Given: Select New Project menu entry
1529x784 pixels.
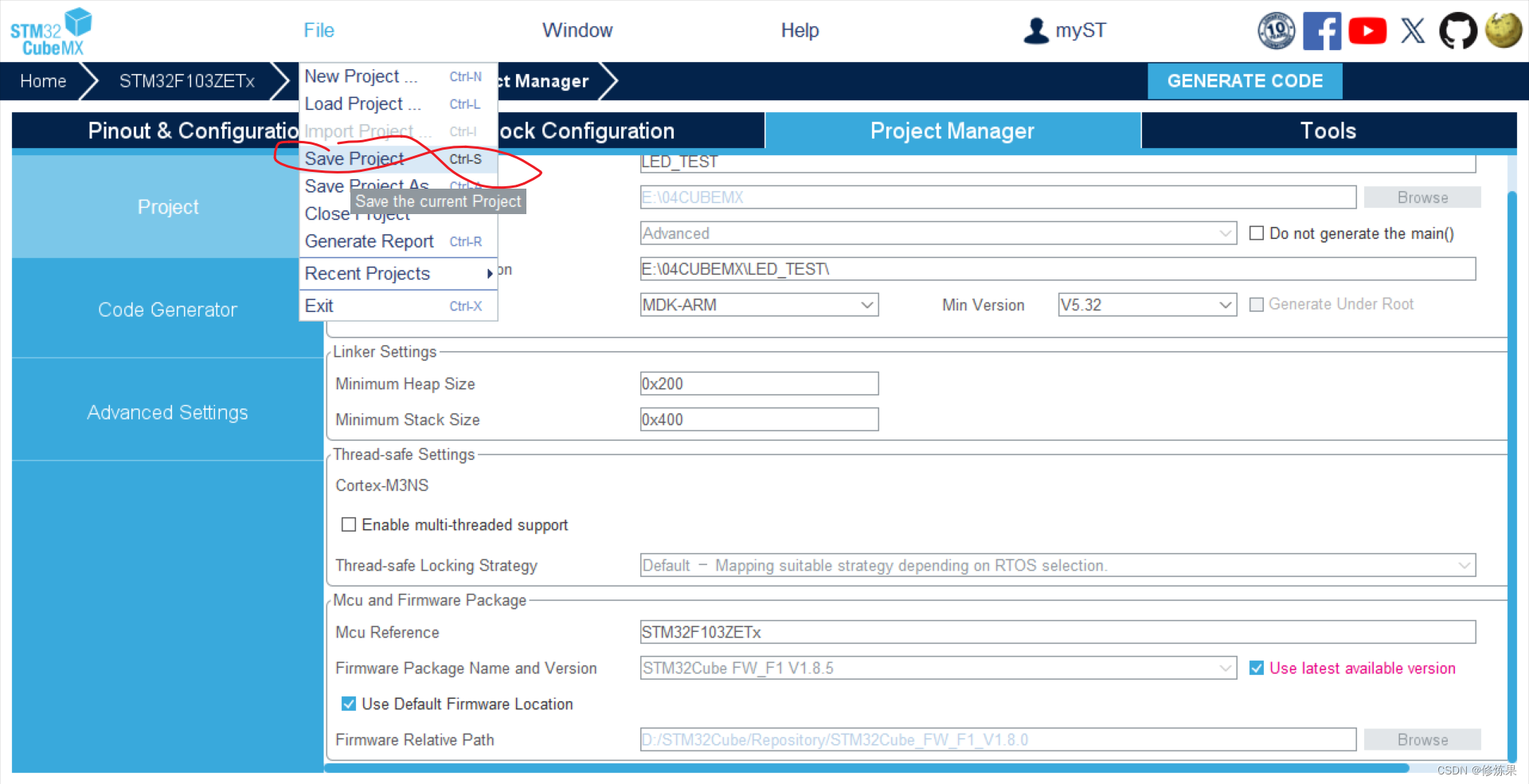Looking at the screenshot, I should 398,76.
